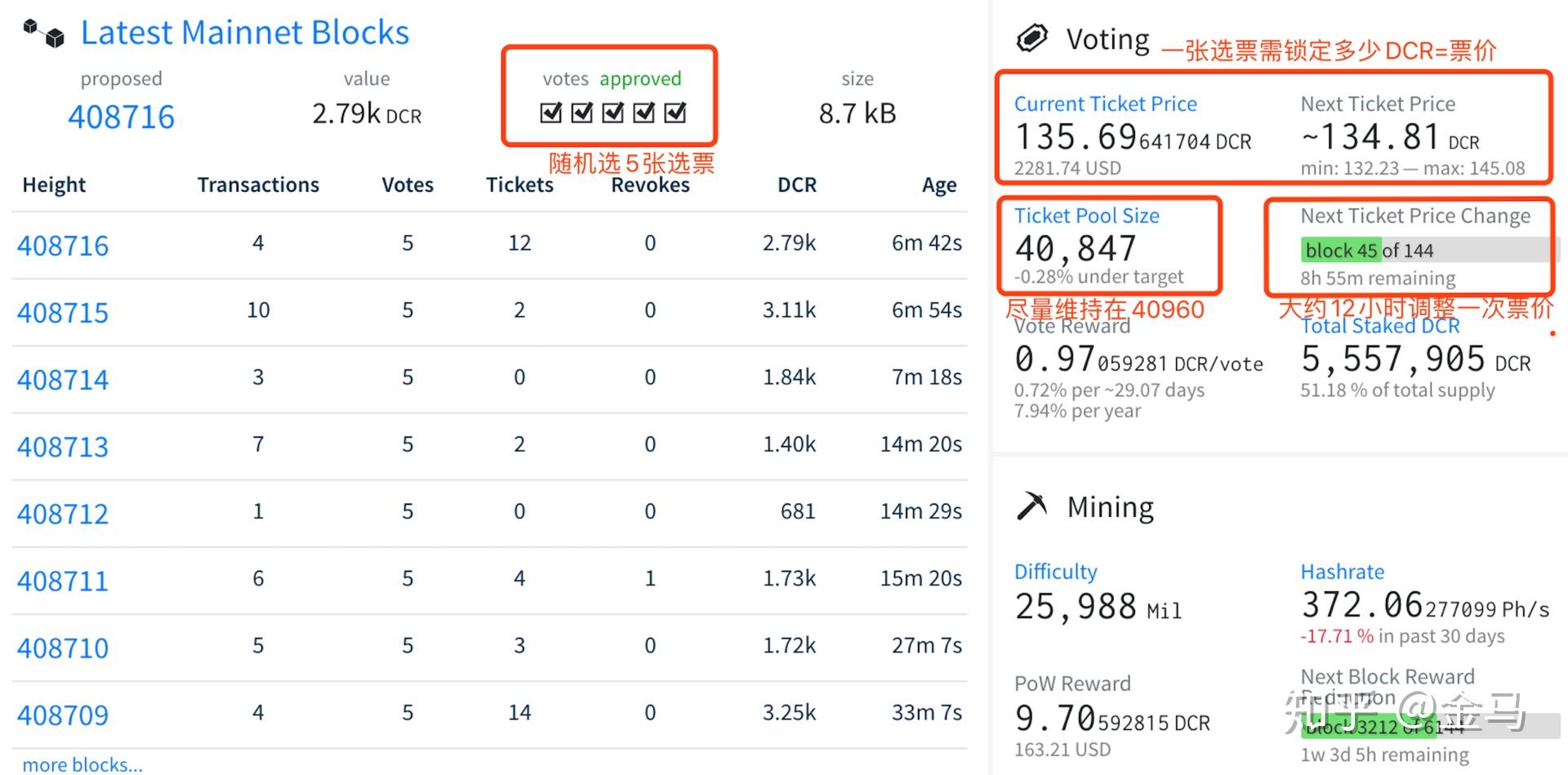The width and height of the screenshot is (1568, 775).
Task: Click the DCR column header
Action: pyautogui.click(x=797, y=185)
